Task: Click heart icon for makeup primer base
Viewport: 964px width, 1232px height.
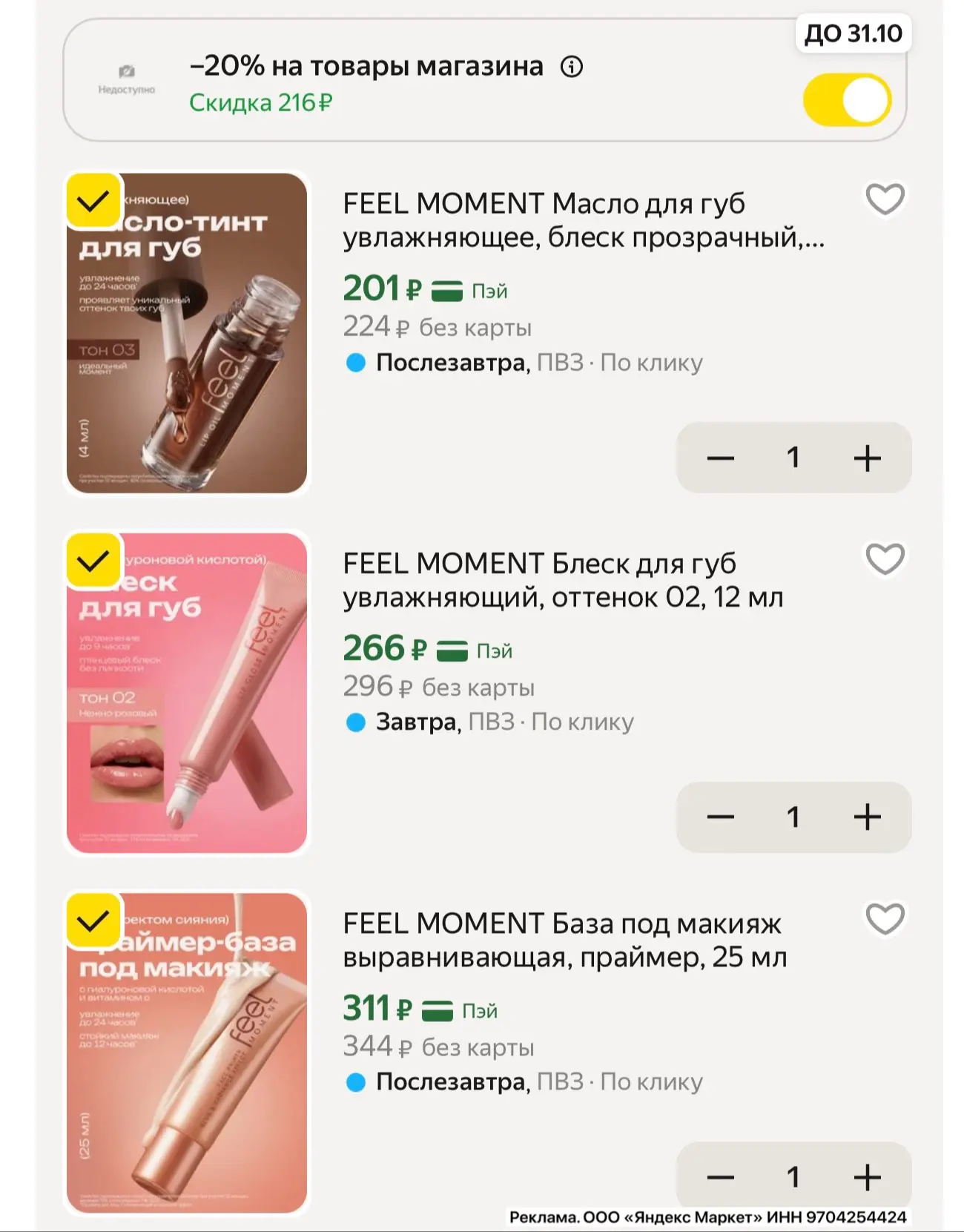Action: 885,919
